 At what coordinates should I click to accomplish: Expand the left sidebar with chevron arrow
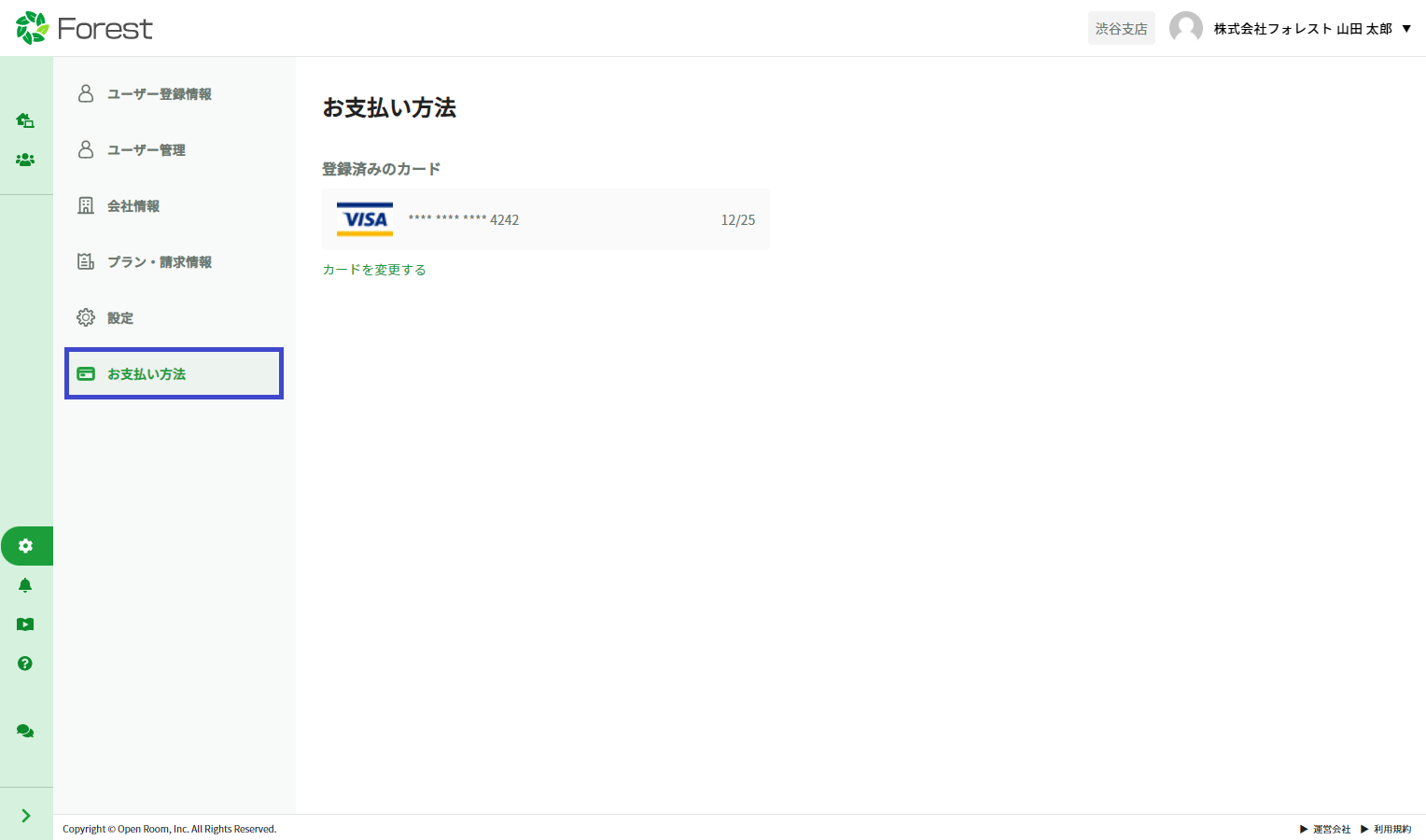click(25, 816)
